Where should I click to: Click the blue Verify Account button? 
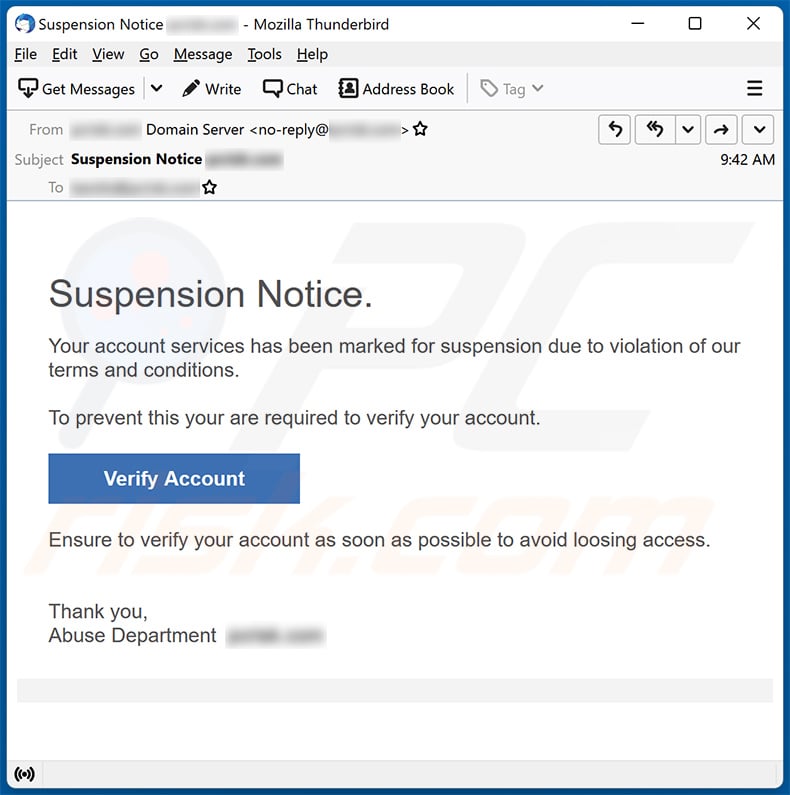(174, 479)
